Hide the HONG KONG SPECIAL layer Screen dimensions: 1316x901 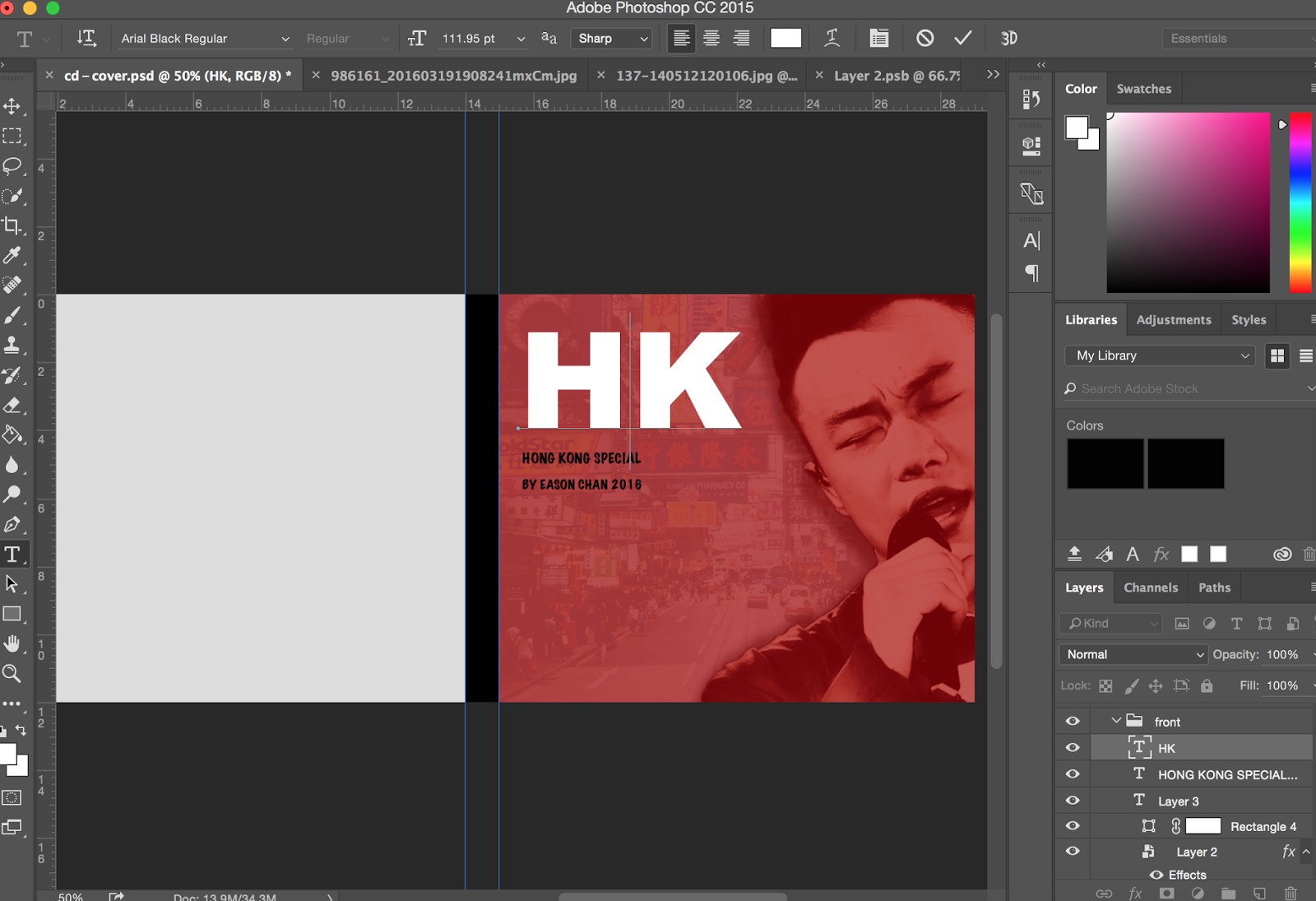click(1073, 774)
